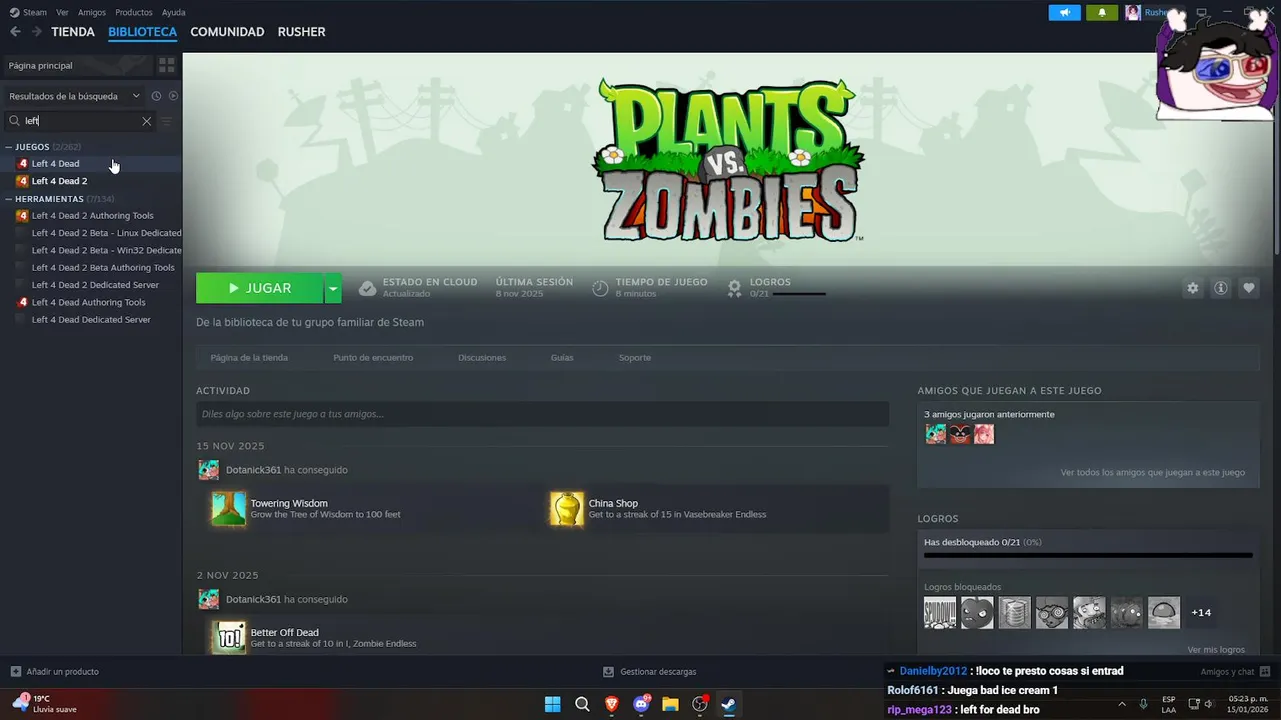1281x720 pixels.
Task: Open the Productos menu
Action: pos(134,12)
